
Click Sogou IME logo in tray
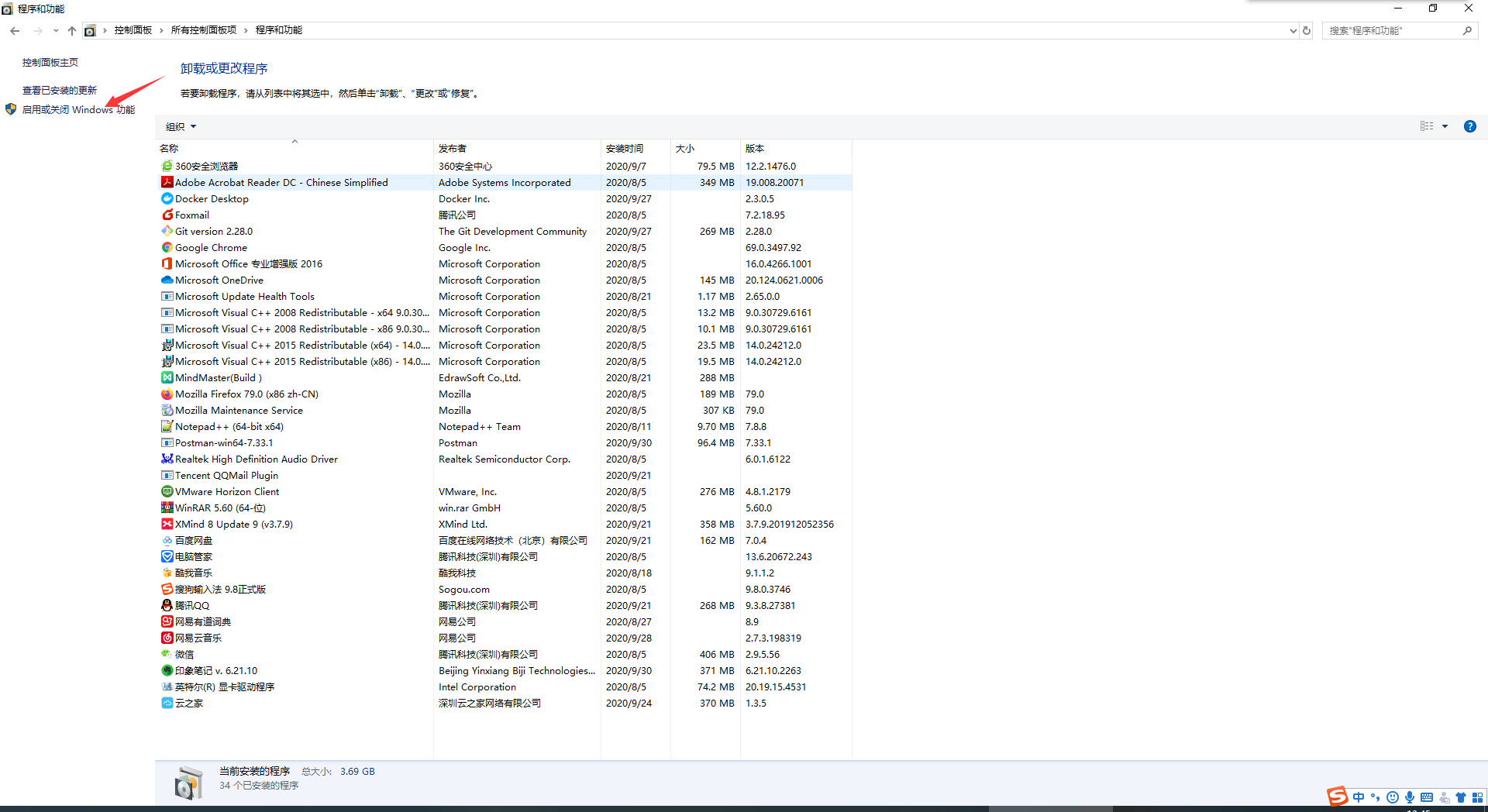click(1337, 796)
